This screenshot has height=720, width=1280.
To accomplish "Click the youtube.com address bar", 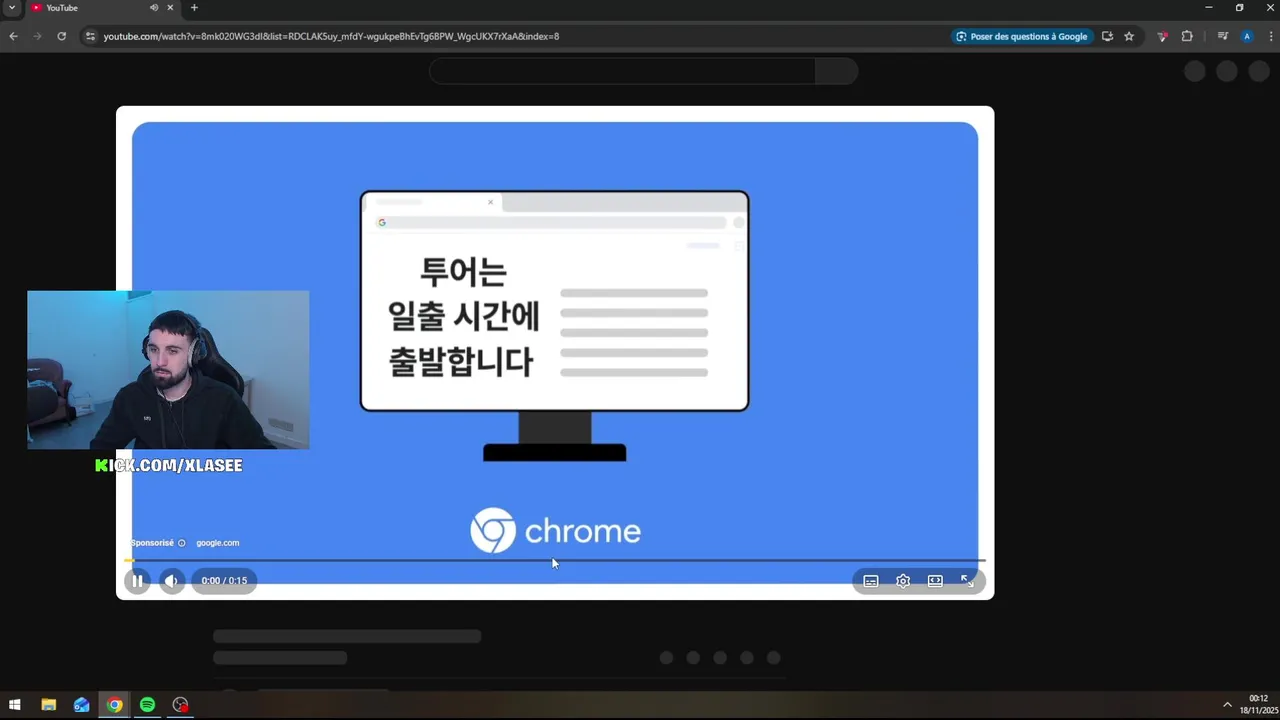I will tap(331, 36).
